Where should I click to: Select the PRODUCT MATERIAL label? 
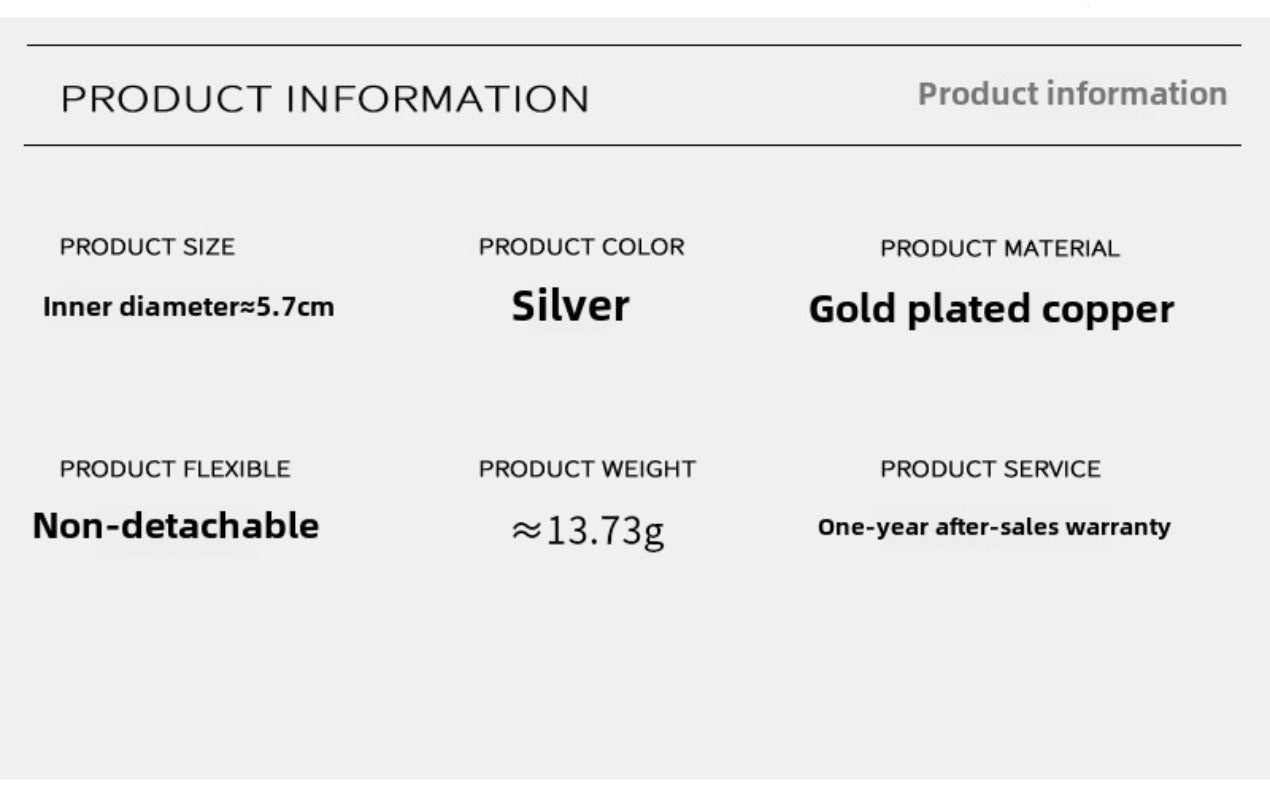[999, 249]
